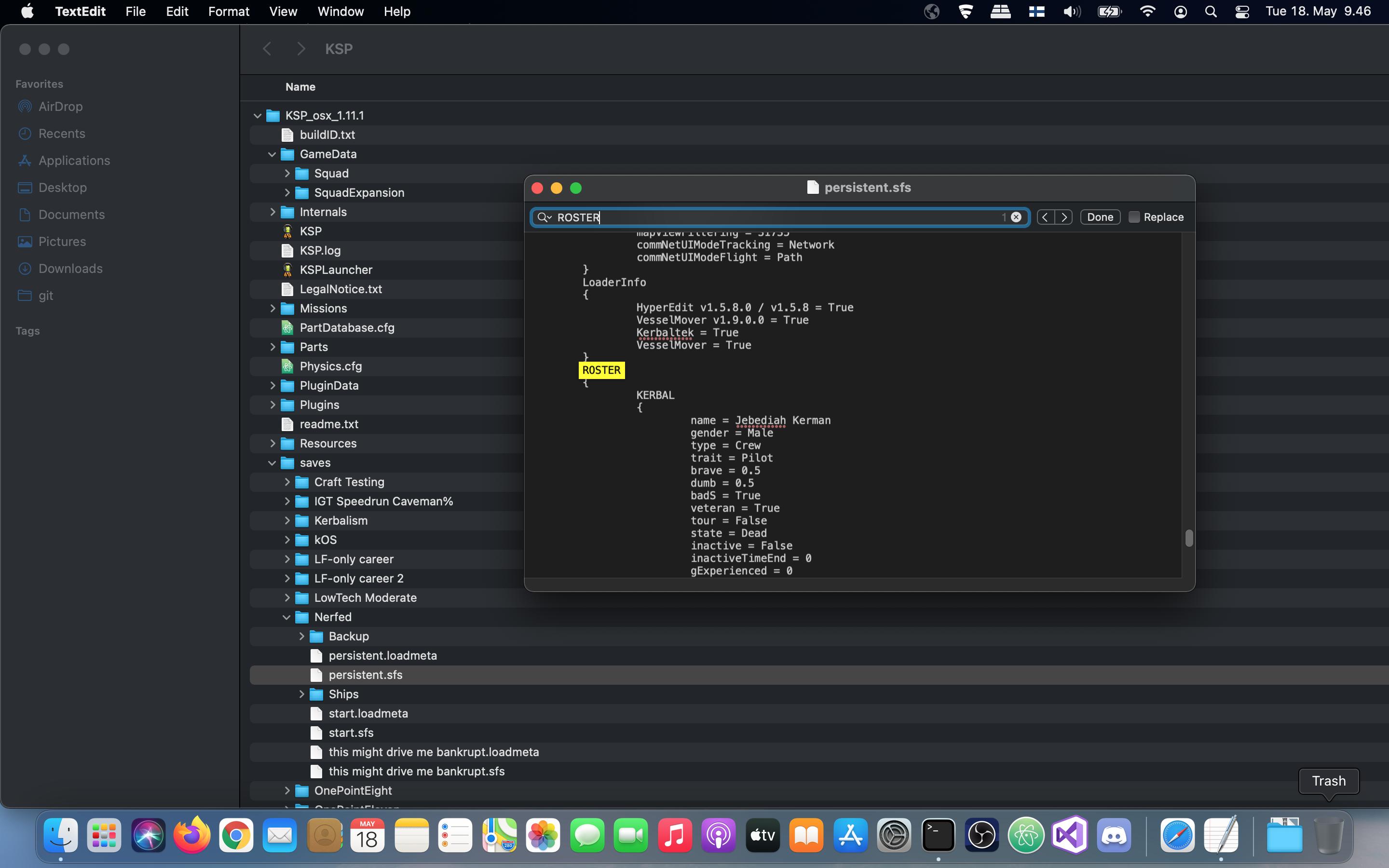Select AirDrop in Finder sidebar

[x=60, y=106]
